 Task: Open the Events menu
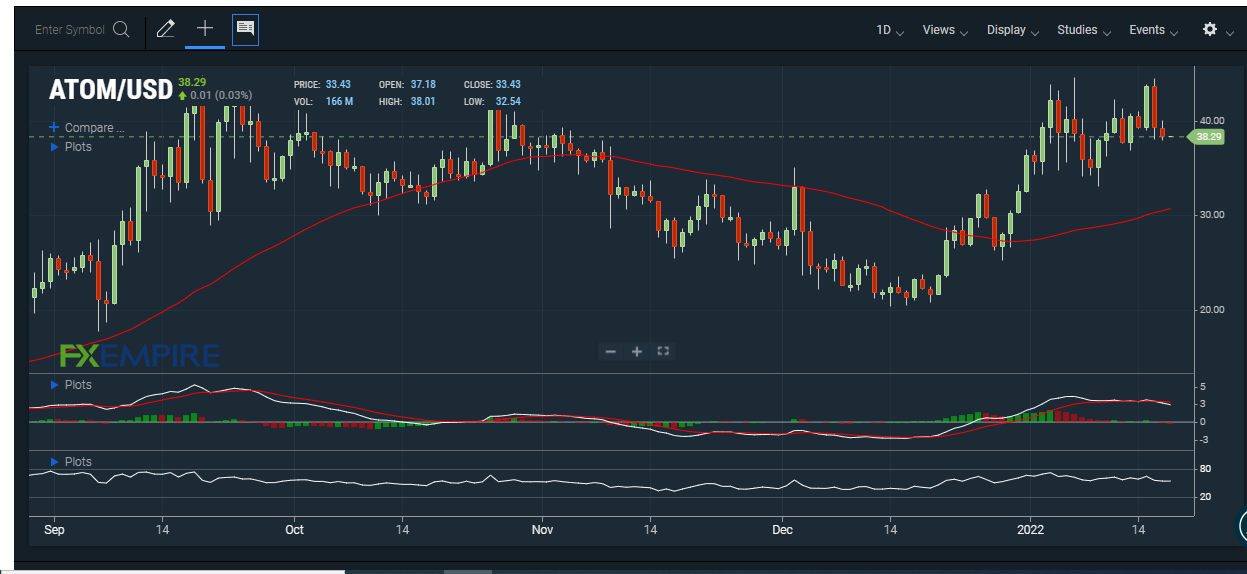(x=1154, y=30)
